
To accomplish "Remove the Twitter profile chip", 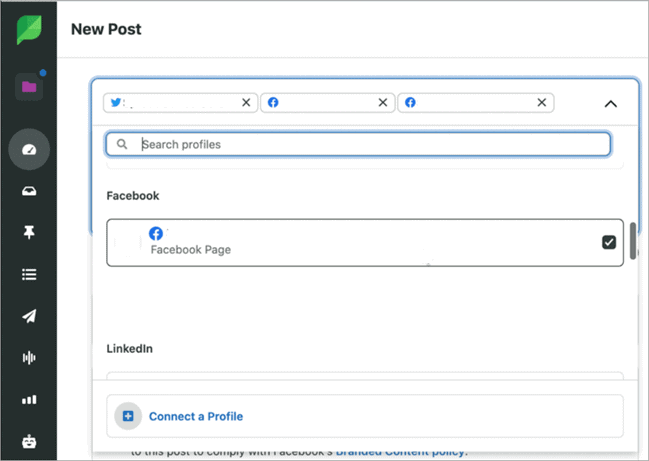I will tap(246, 103).
